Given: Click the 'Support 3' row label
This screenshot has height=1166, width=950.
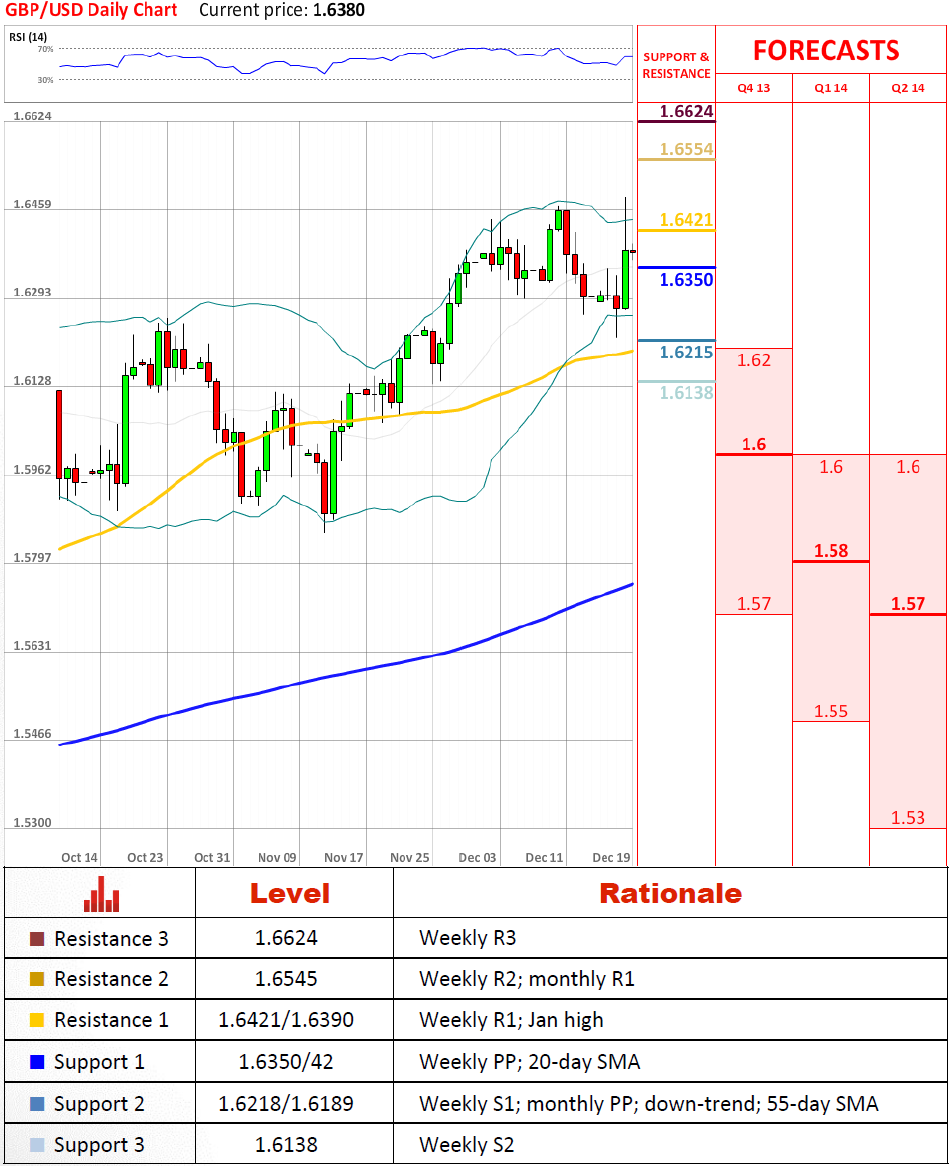Looking at the screenshot, I should tap(100, 1145).
